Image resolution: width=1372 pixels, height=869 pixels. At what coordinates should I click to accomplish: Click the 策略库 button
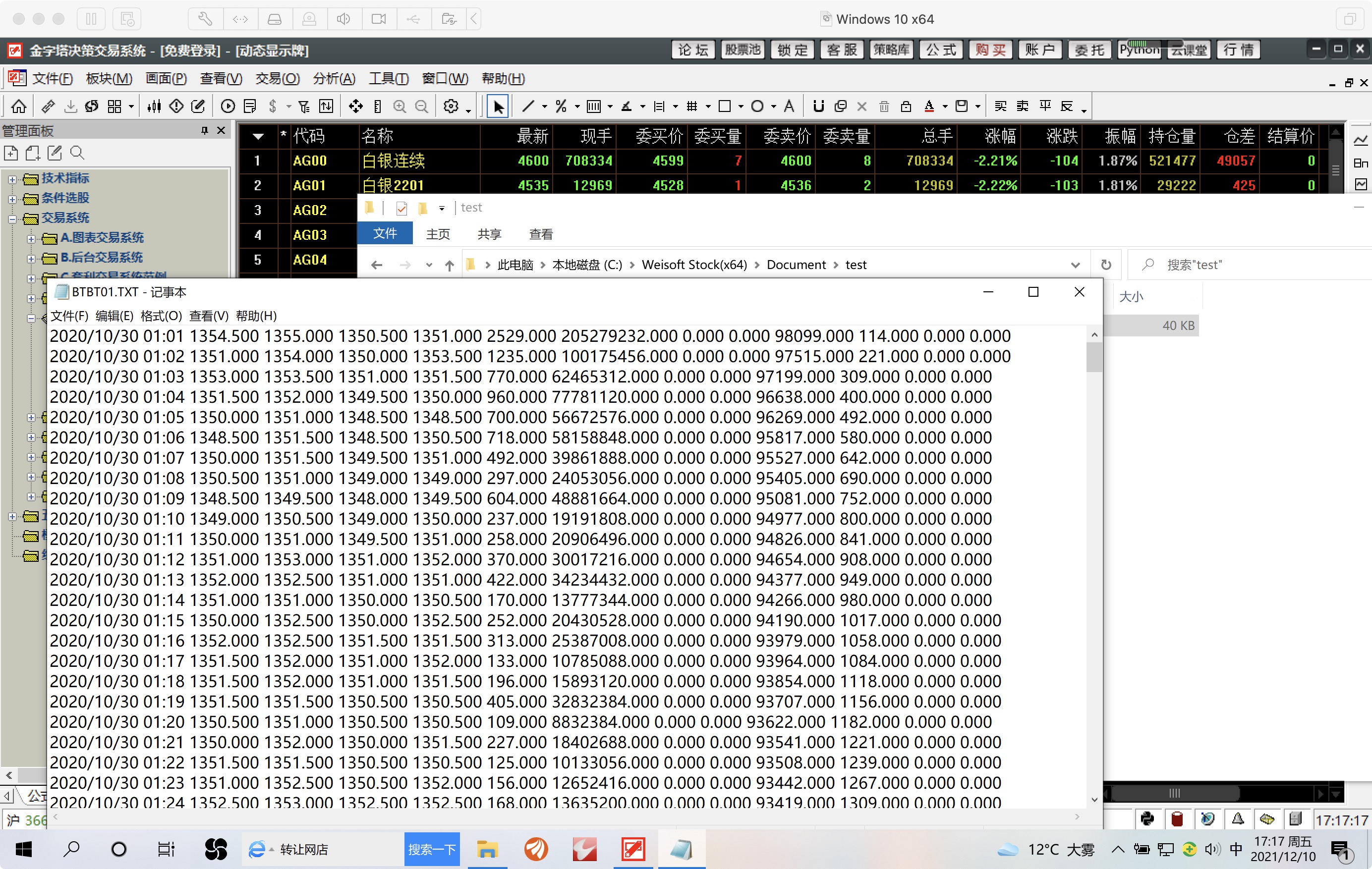pos(891,50)
